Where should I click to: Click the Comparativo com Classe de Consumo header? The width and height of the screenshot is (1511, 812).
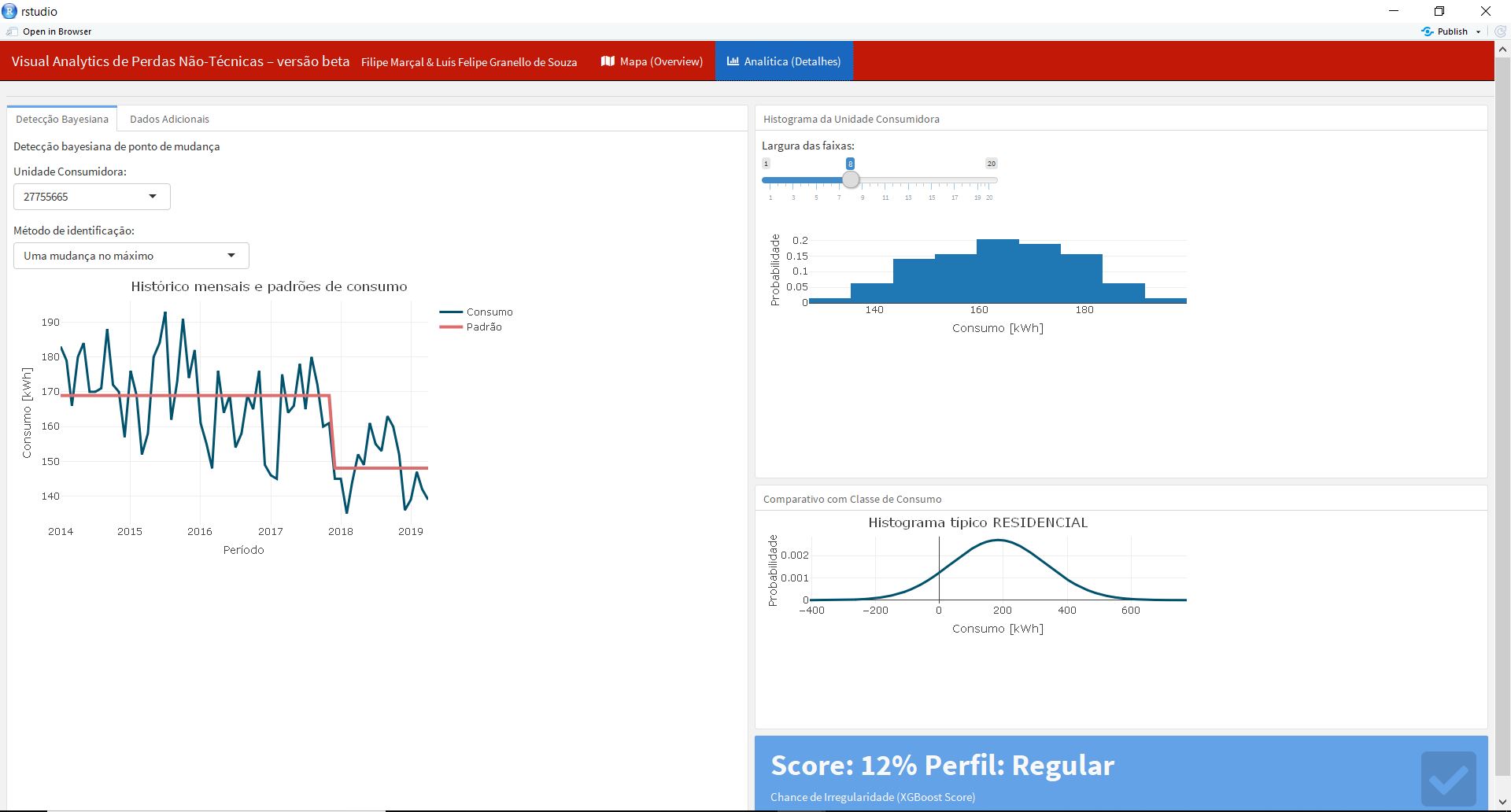coord(852,499)
